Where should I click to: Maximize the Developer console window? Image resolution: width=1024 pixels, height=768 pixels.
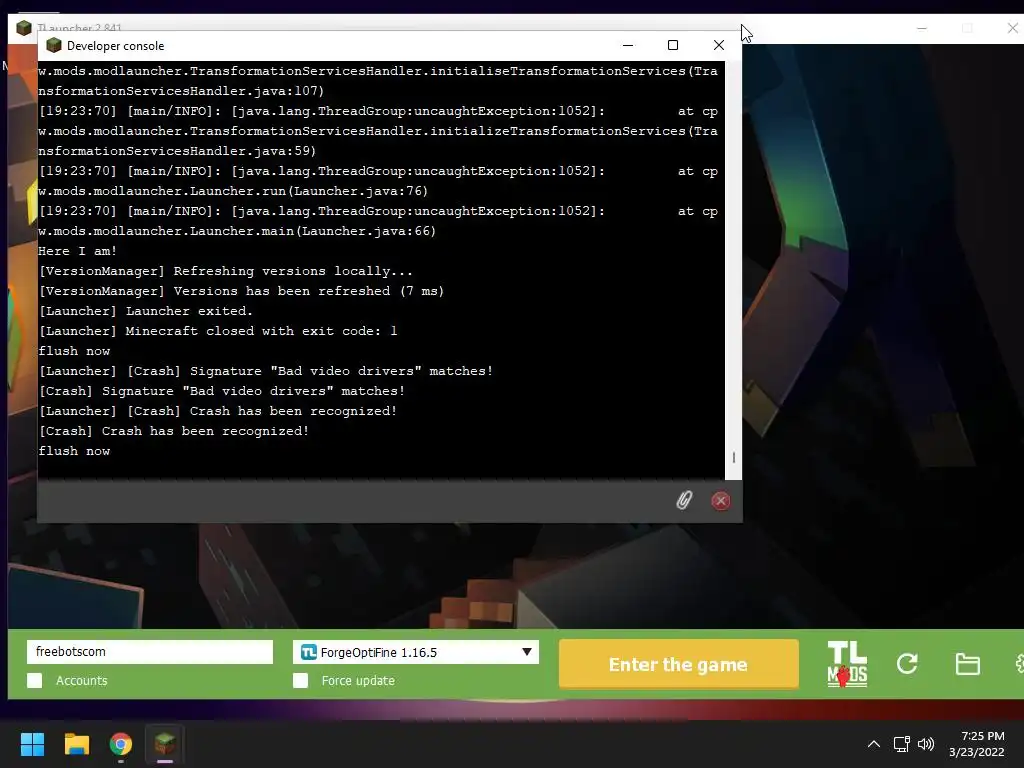[673, 45]
